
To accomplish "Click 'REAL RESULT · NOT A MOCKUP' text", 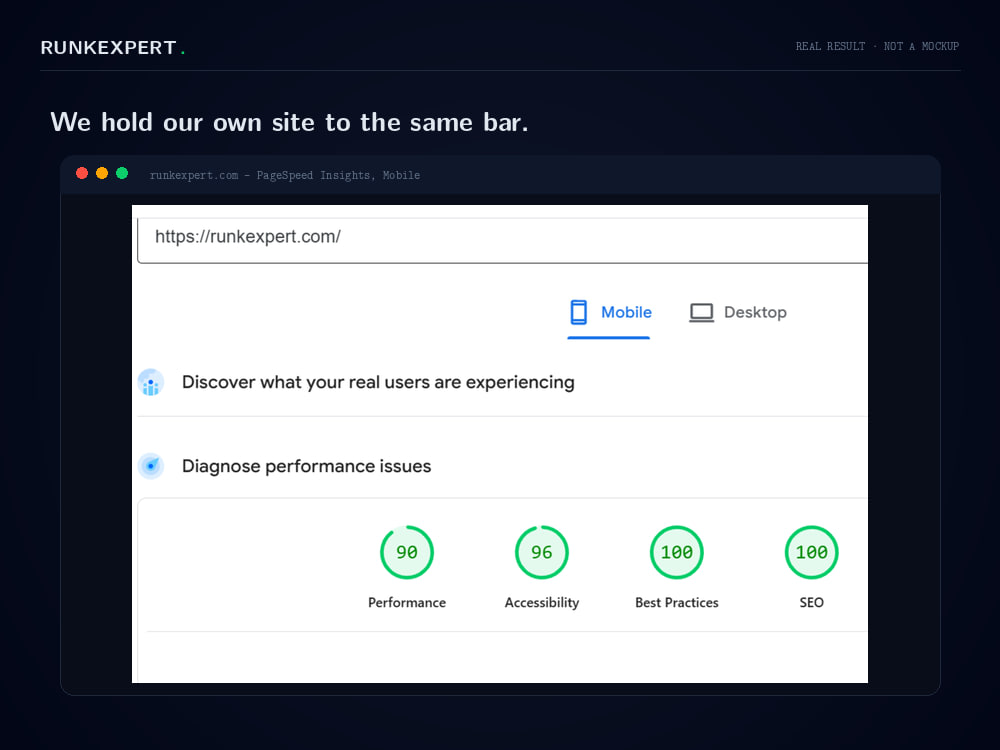I will [878, 46].
